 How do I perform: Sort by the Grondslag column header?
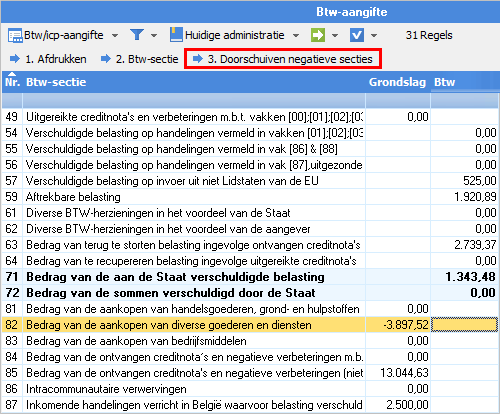click(x=397, y=82)
